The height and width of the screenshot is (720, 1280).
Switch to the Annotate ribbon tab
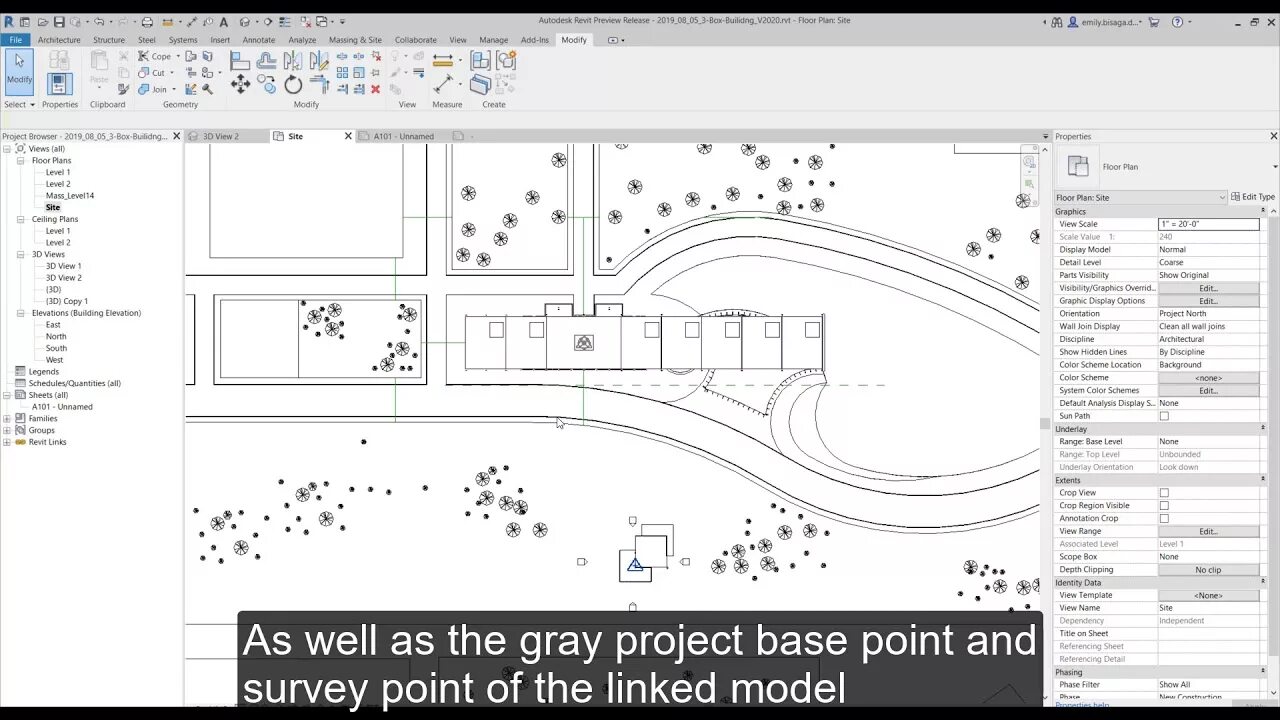(259, 40)
